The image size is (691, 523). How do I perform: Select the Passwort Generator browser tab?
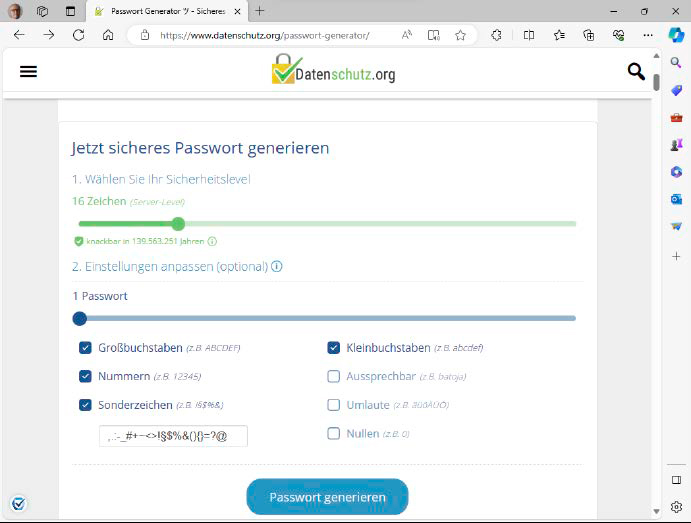(167, 11)
